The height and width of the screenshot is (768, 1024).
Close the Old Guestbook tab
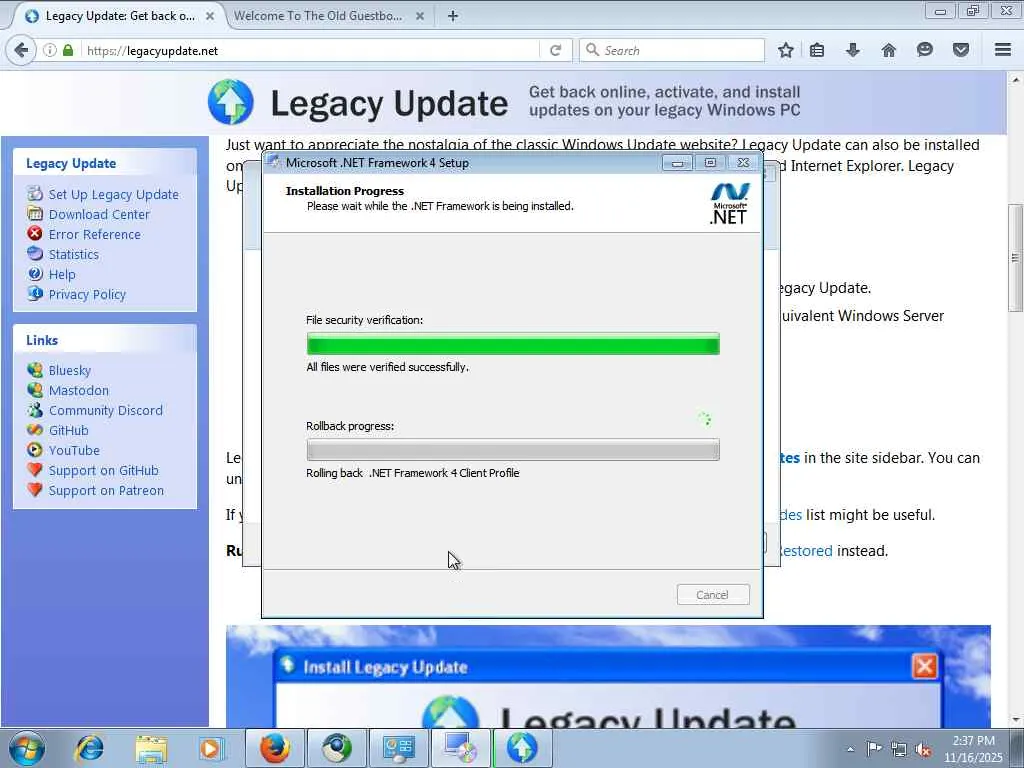tap(420, 16)
